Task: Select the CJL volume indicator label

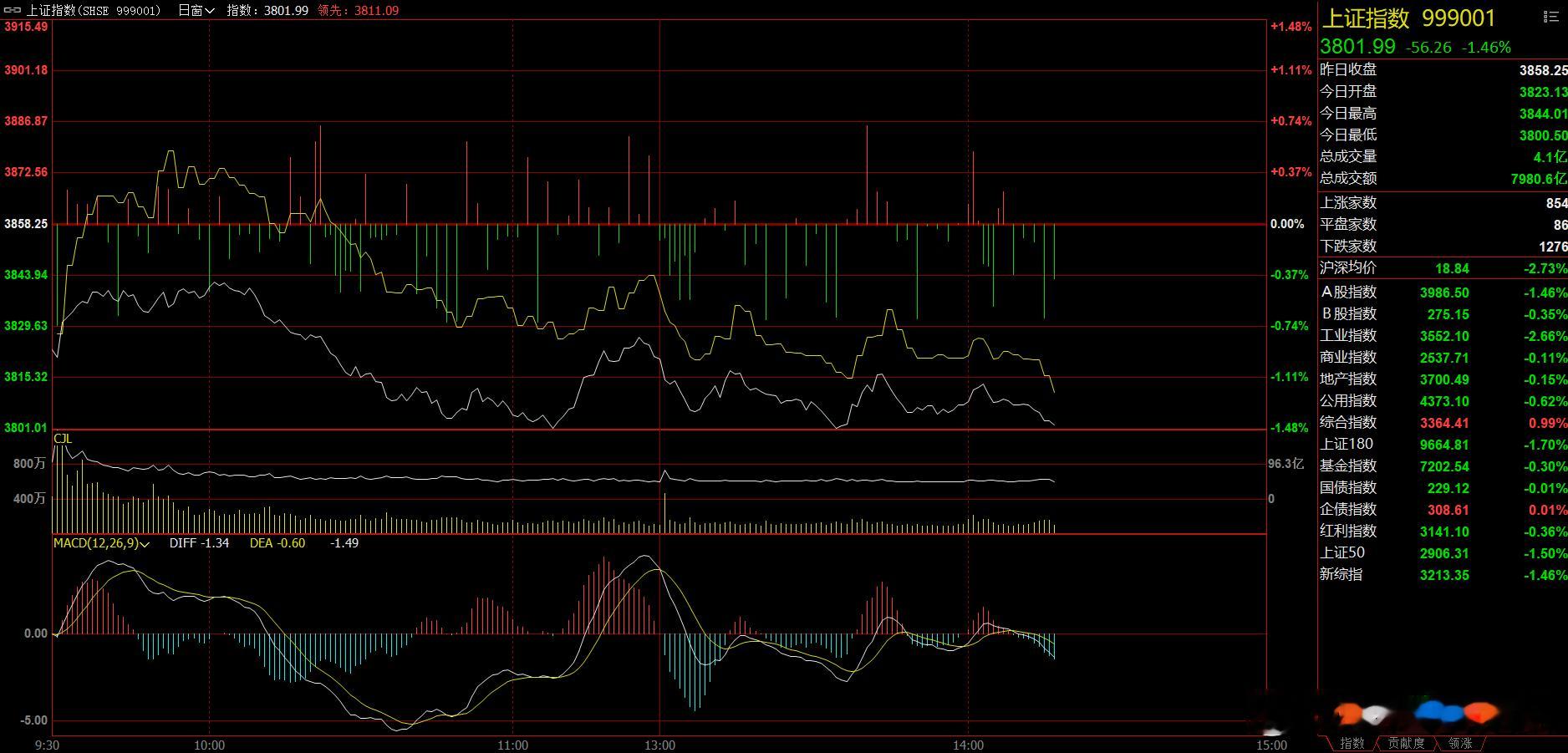Action: (63, 439)
